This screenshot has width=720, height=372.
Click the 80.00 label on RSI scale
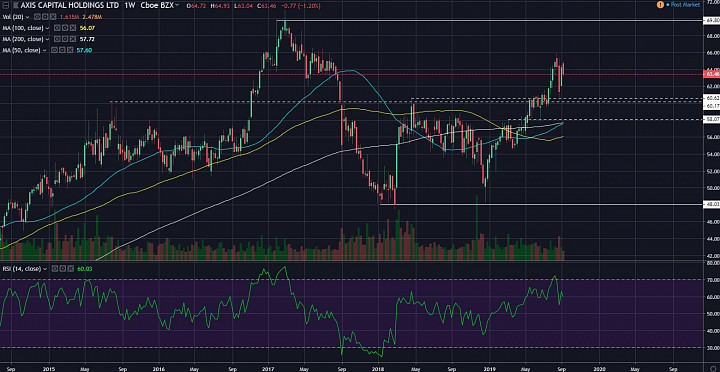pos(713,263)
